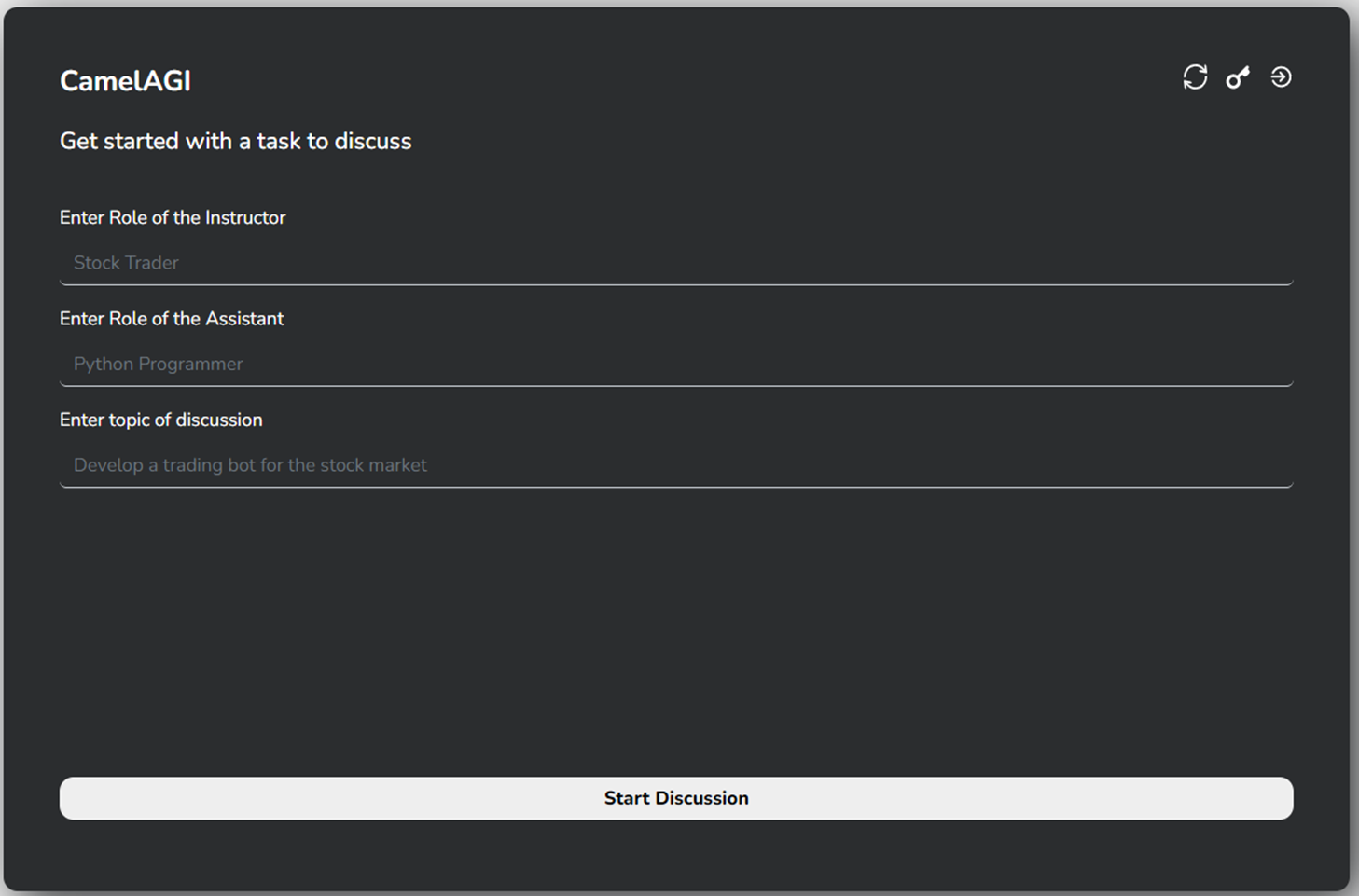Click the 'Enter Role of the Assistant' label
Image resolution: width=1359 pixels, height=896 pixels.
172,319
